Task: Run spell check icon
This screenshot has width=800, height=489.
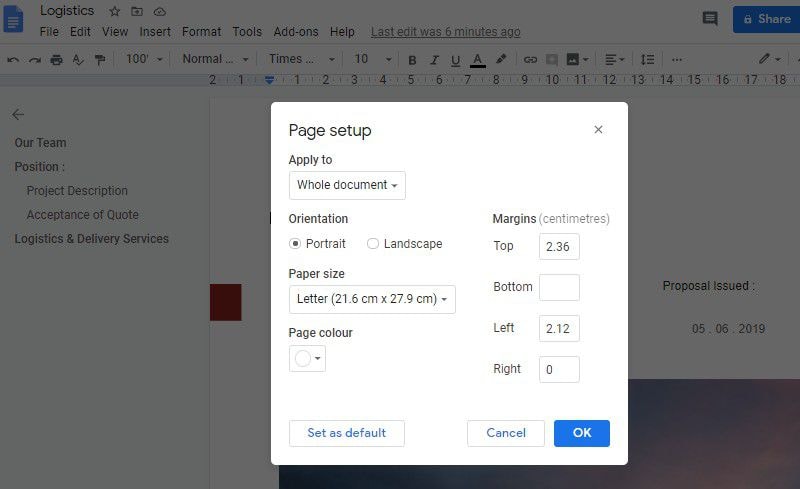Action: (x=78, y=60)
